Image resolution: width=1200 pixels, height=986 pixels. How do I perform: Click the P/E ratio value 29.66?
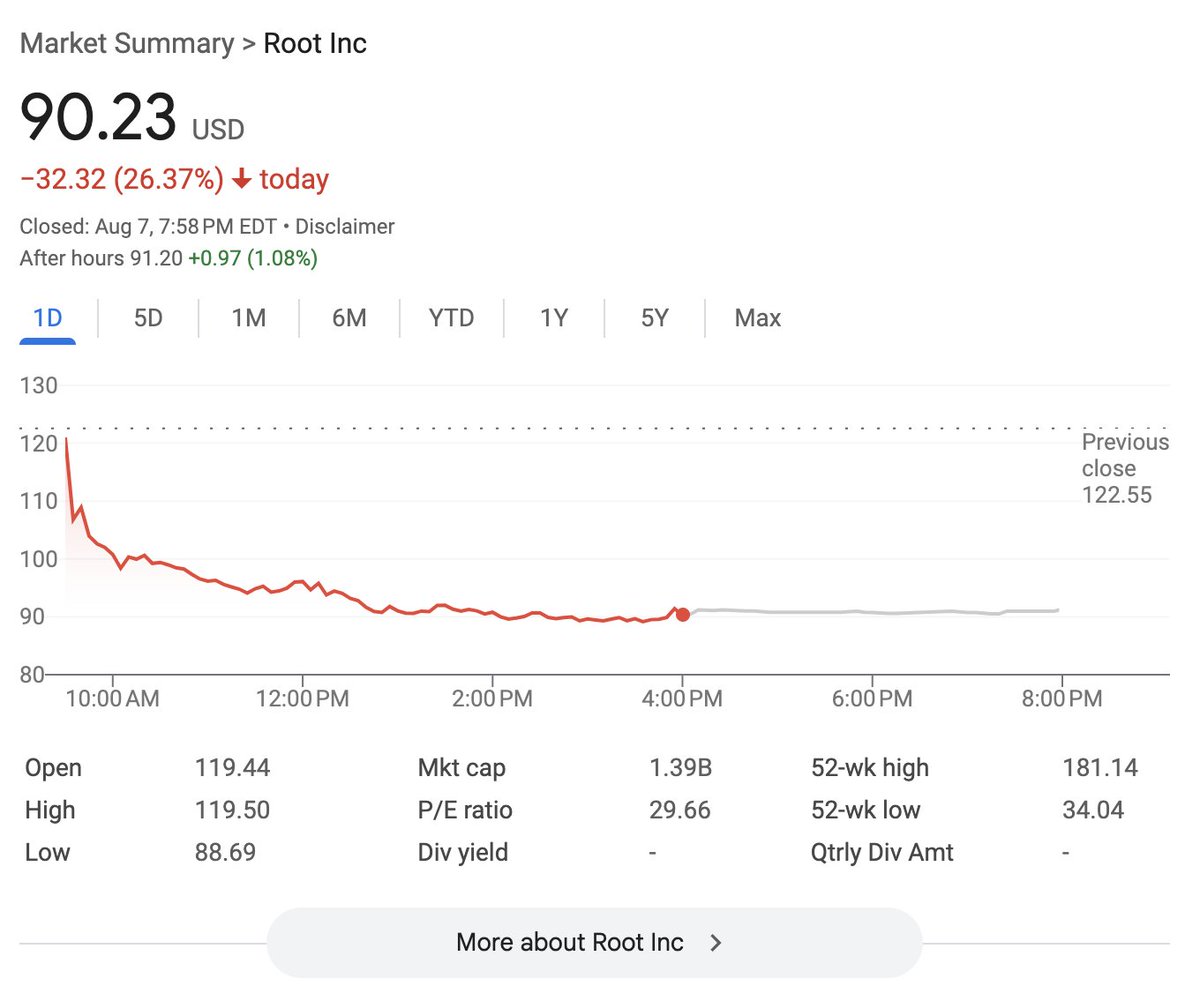(680, 810)
